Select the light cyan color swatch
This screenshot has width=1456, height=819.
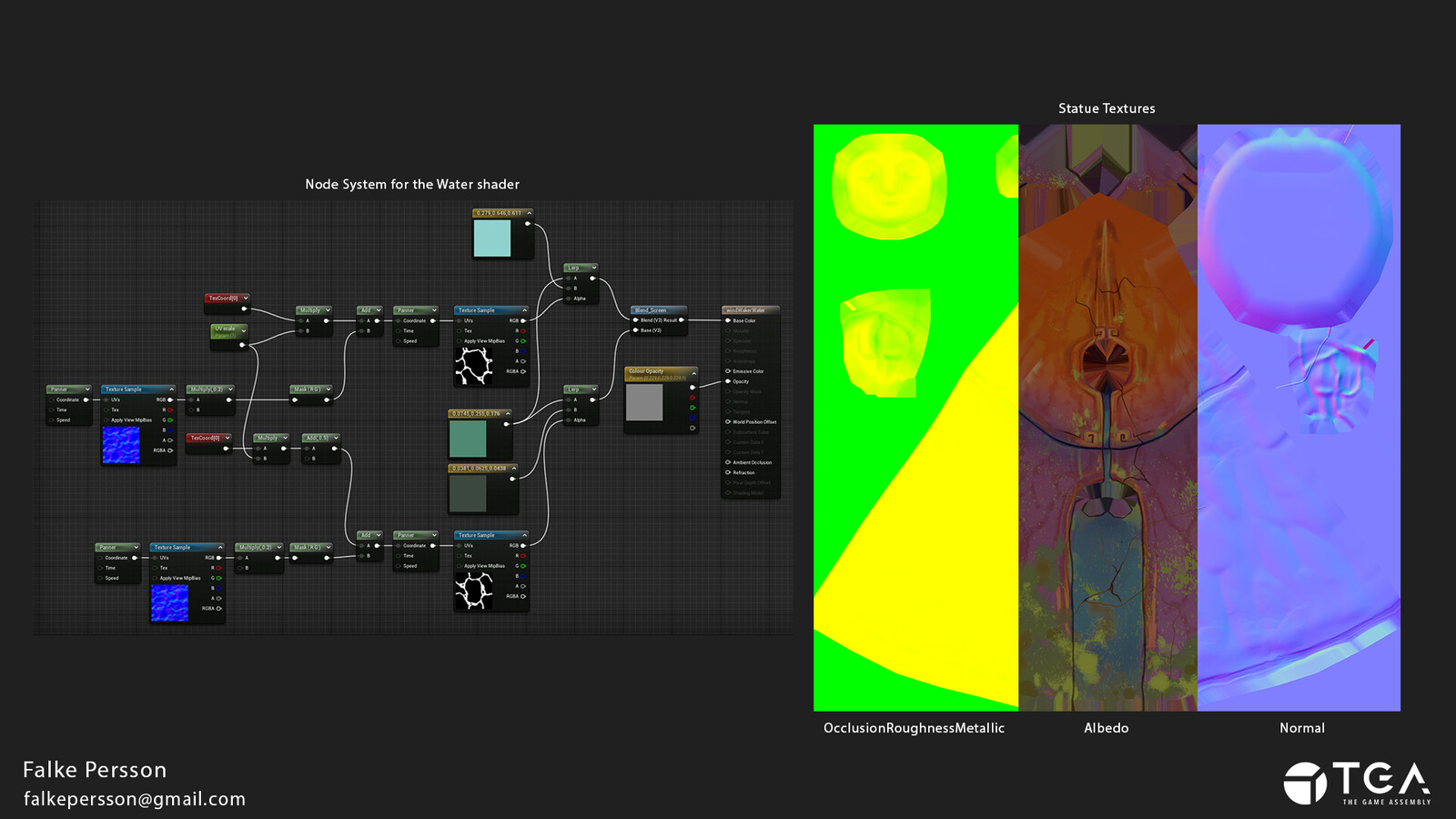pos(492,238)
